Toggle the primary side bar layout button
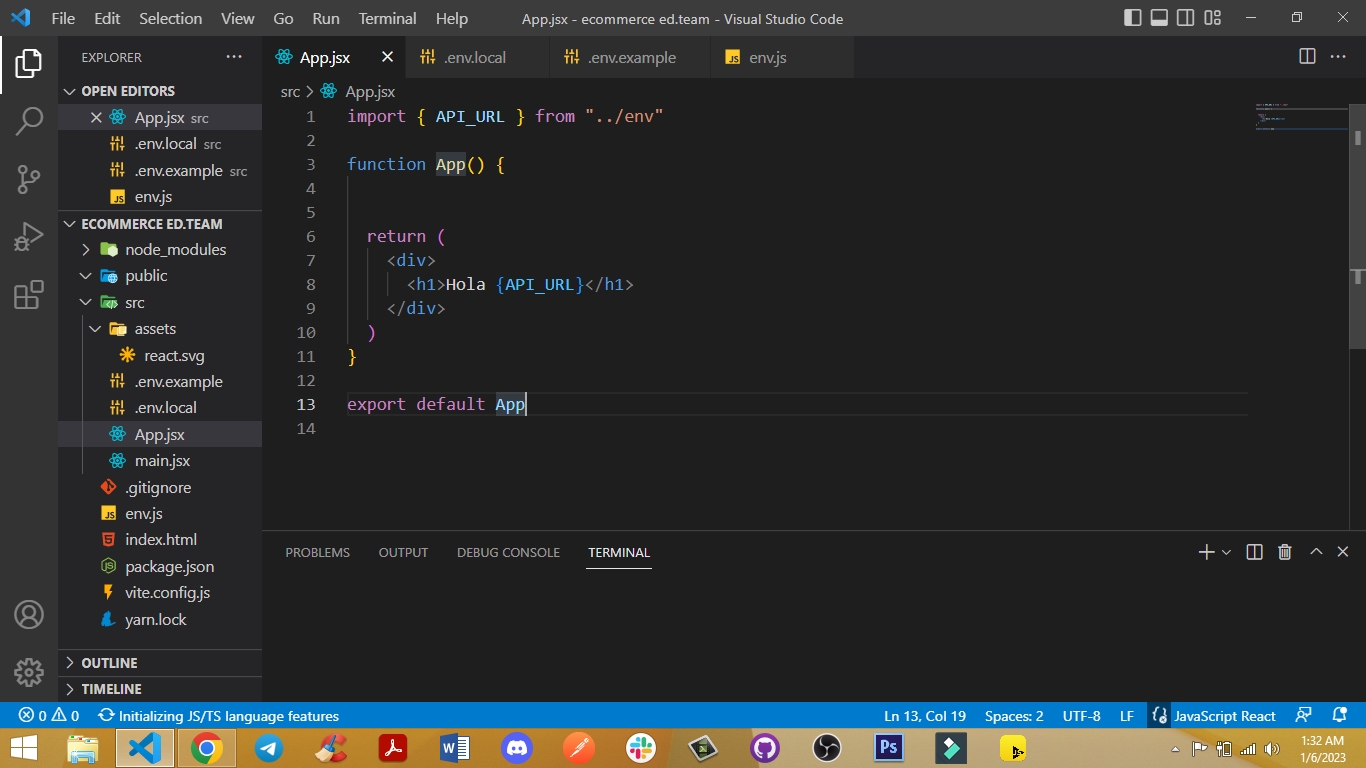Screen dimensions: 1366x768 tap(1133, 18)
